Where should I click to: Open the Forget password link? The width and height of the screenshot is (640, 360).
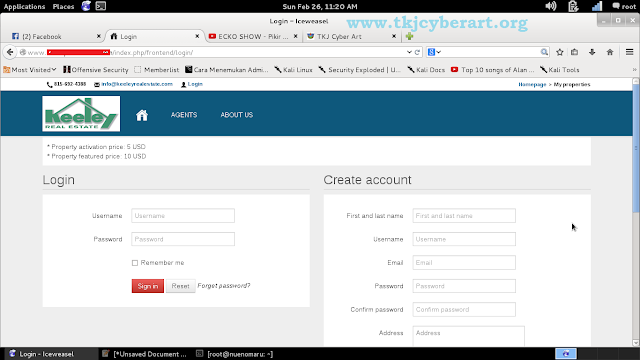224,286
